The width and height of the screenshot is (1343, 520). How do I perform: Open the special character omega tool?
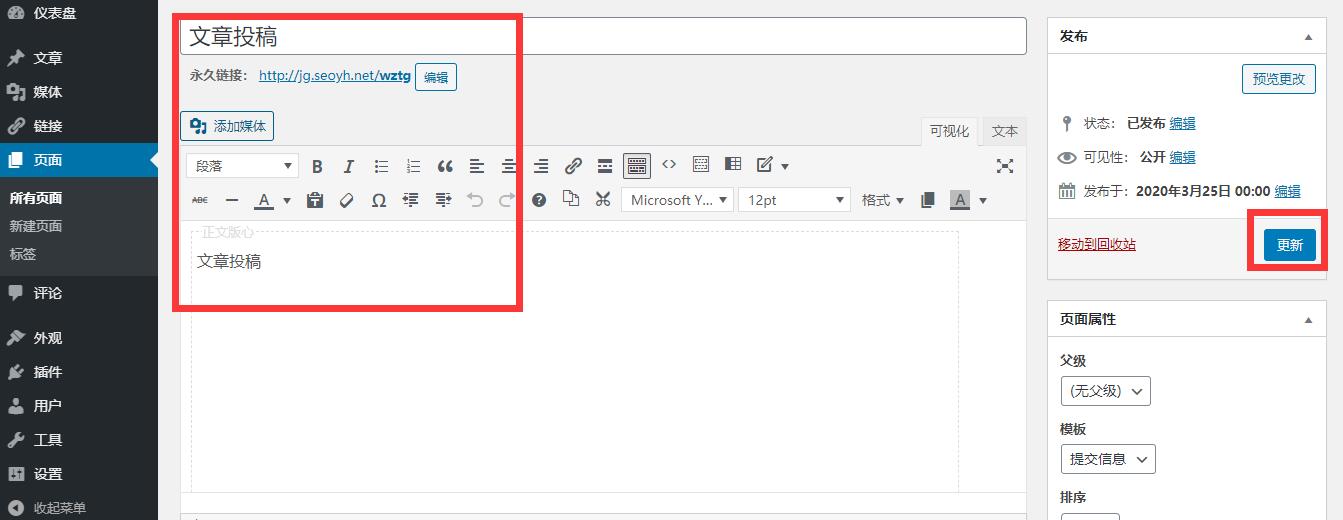[x=379, y=200]
